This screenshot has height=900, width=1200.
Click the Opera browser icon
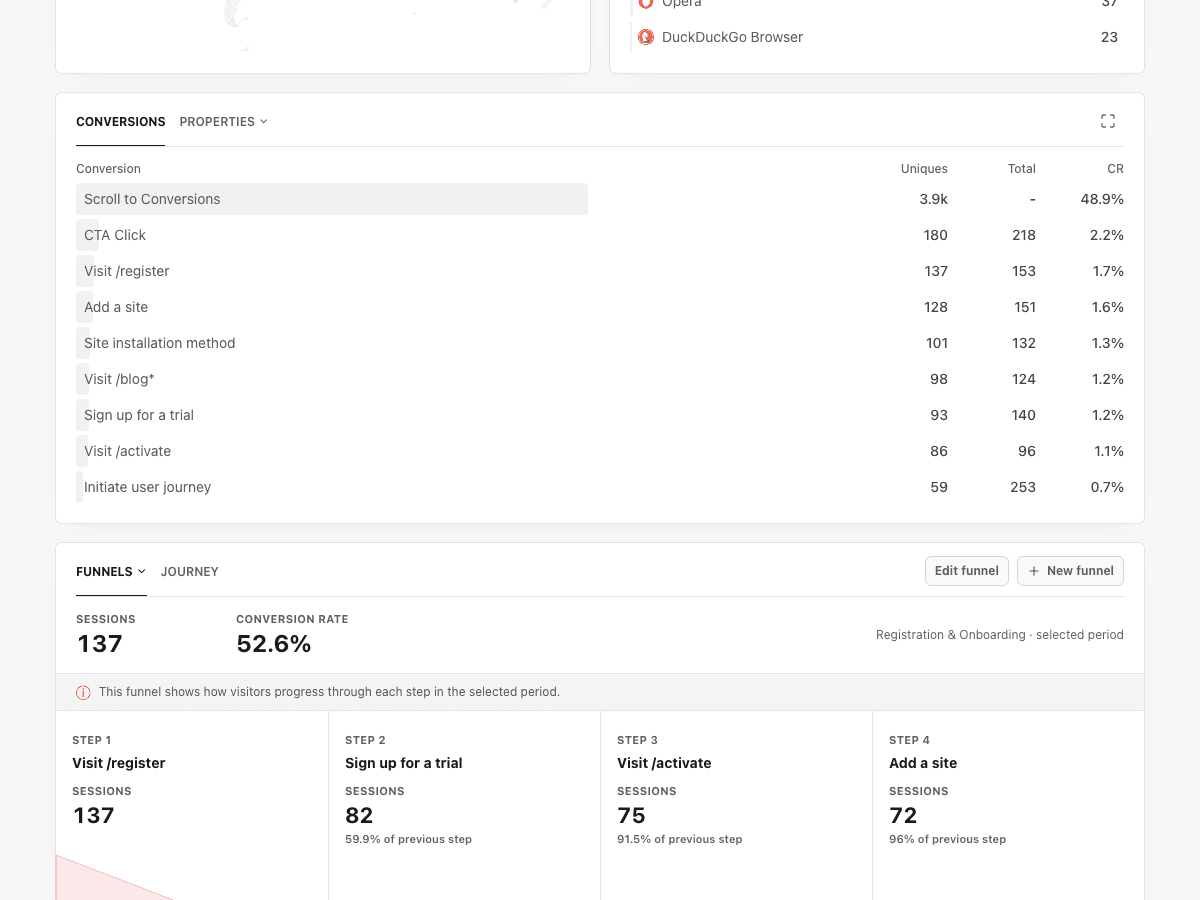coord(646,4)
